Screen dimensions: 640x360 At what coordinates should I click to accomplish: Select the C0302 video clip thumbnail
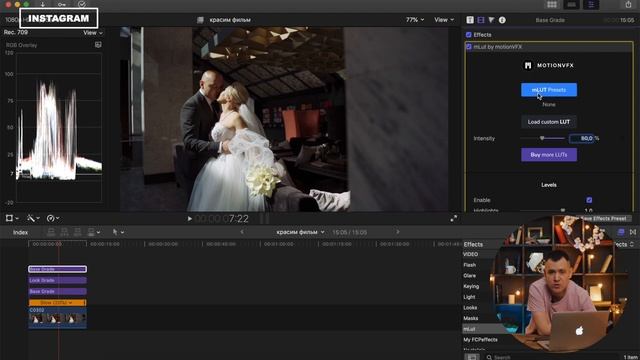click(58, 318)
